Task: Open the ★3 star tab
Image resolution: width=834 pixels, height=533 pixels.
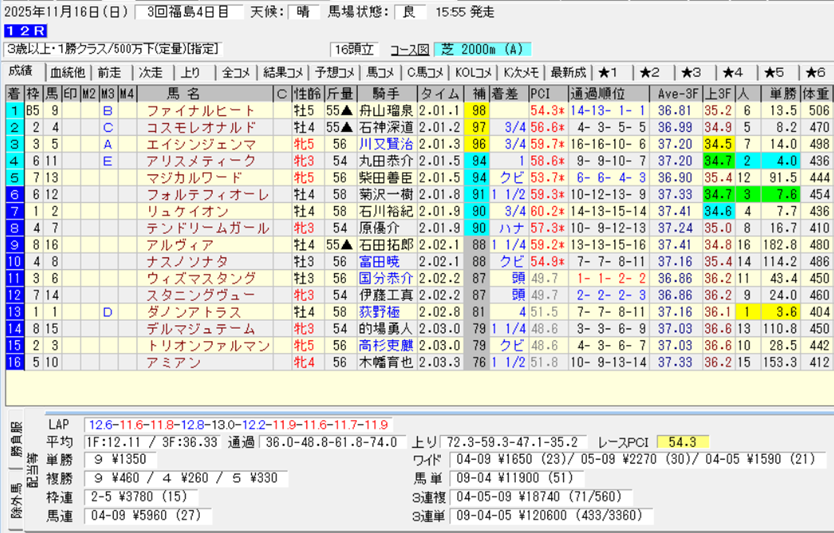Action: [x=692, y=72]
